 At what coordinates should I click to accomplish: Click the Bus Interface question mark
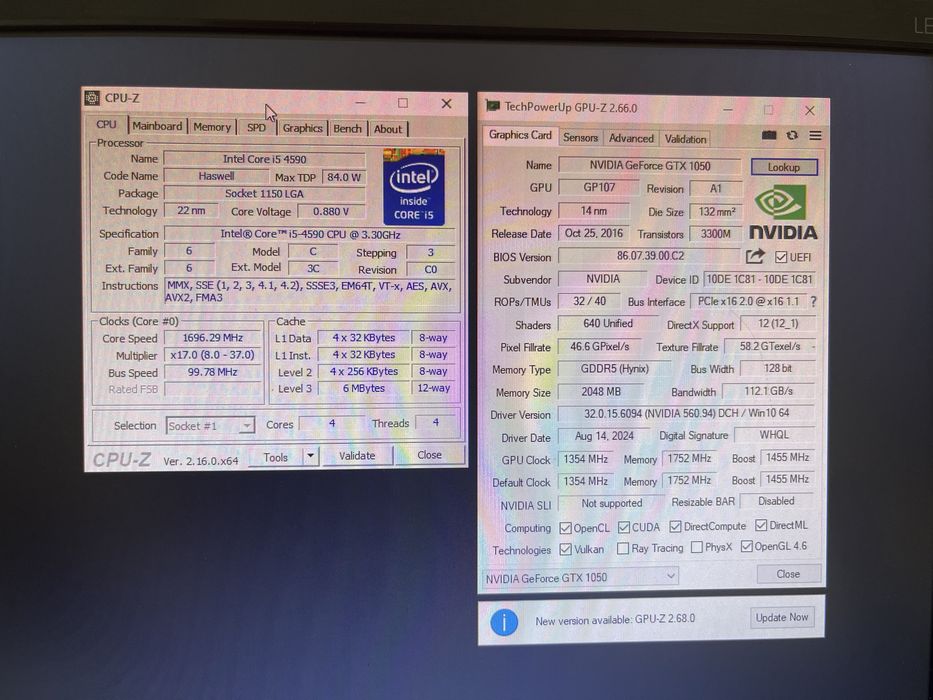813,302
